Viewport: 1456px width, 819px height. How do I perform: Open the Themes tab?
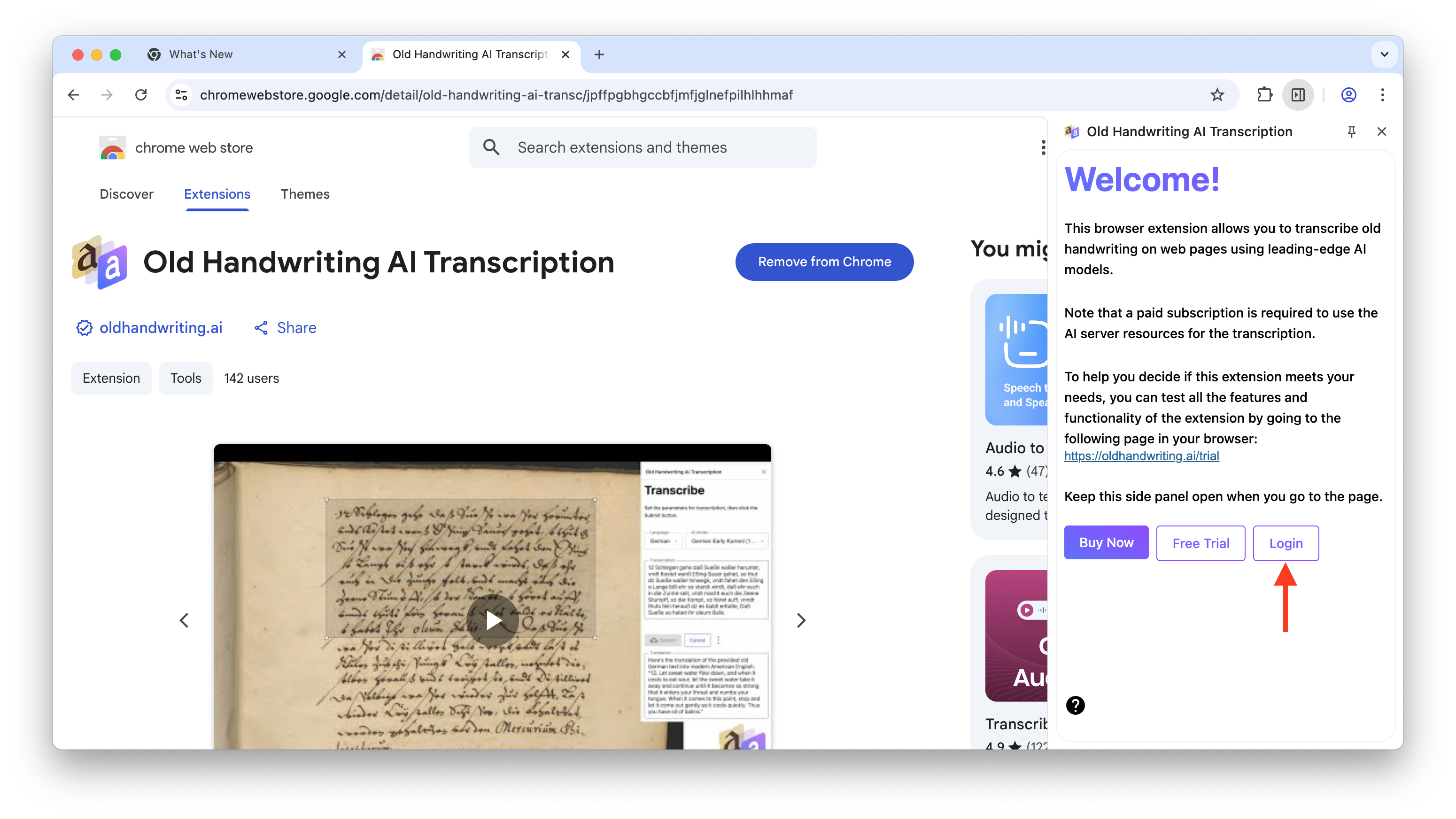pos(305,194)
